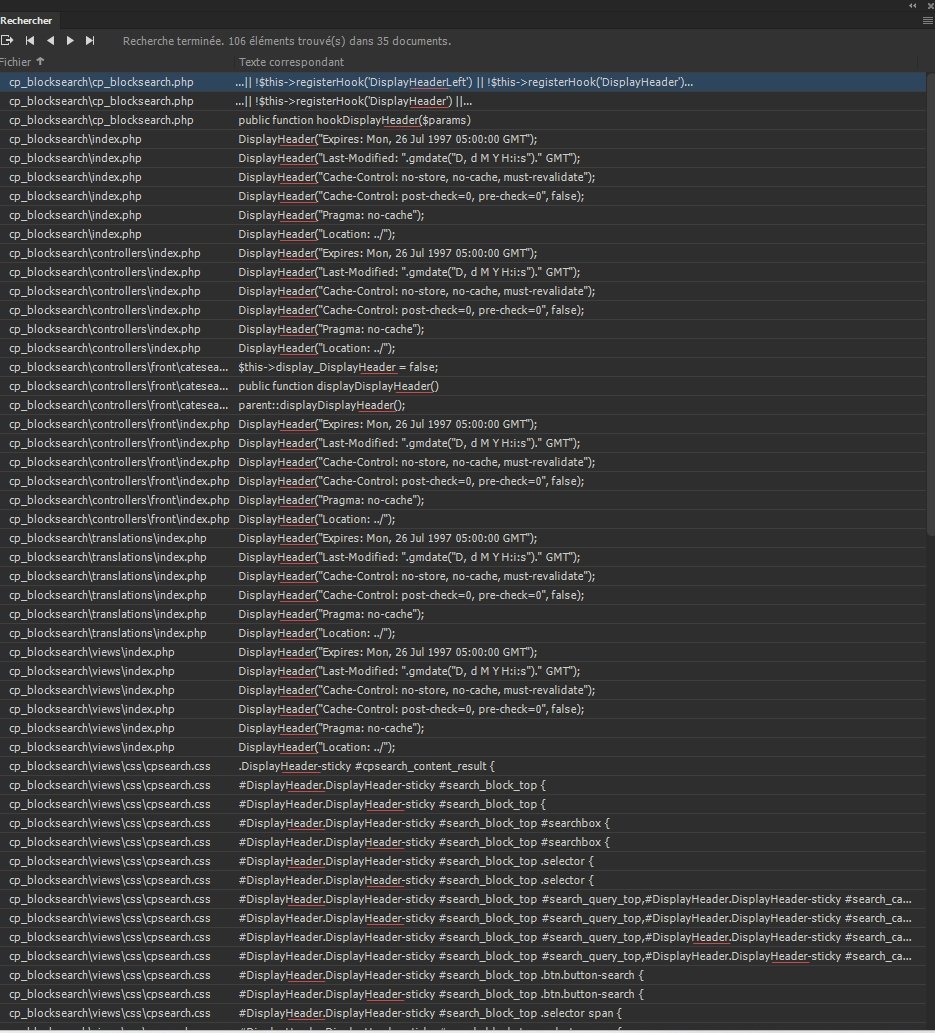Select cp_blocksearch\index.php 'Last-Modified' result
935x1033 pixels.
463,159
